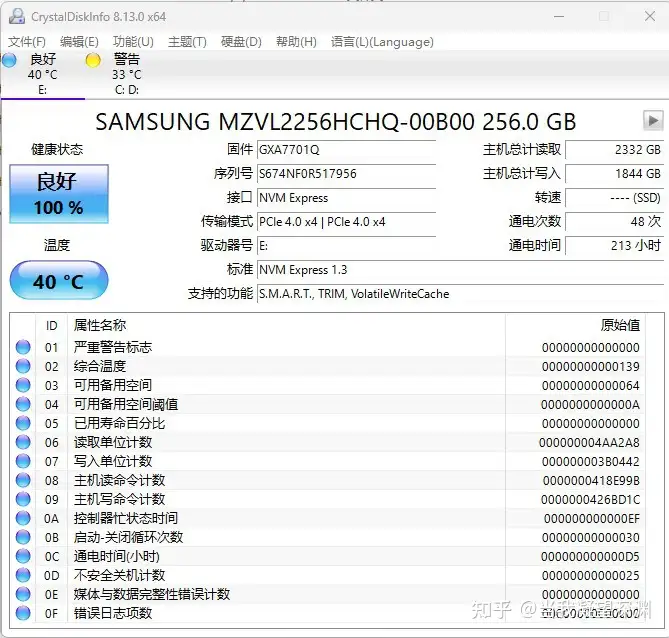This screenshot has height=638, width=669.
Task: Select the 错误日志项数 attribute name
Action: click(x=113, y=613)
